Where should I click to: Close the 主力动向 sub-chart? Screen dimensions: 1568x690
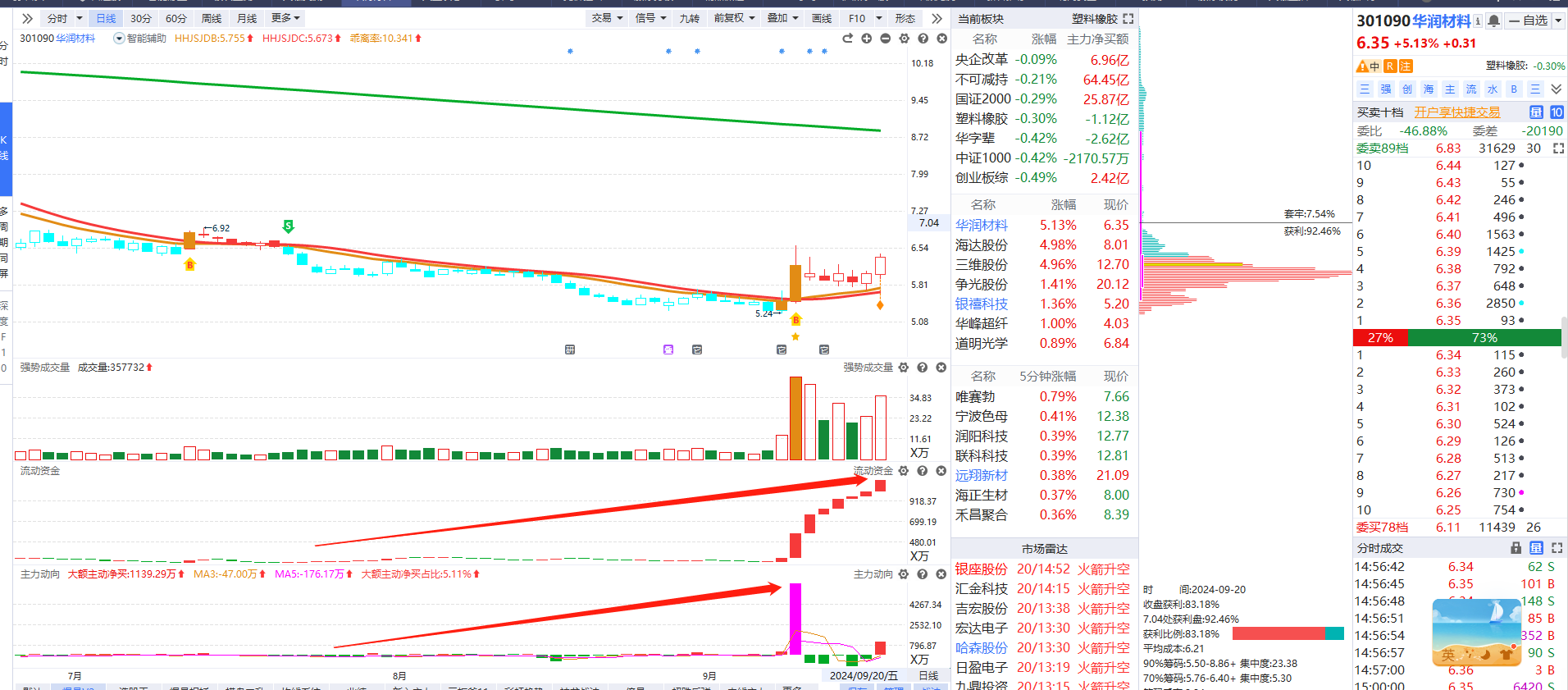[941, 574]
